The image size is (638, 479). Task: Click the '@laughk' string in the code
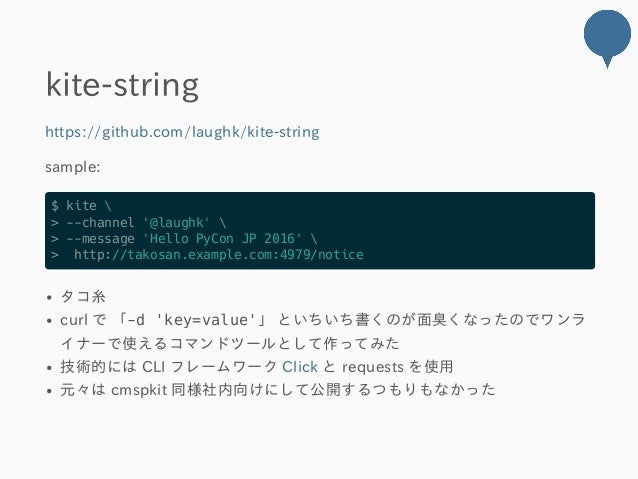click(x=176, y=223)
